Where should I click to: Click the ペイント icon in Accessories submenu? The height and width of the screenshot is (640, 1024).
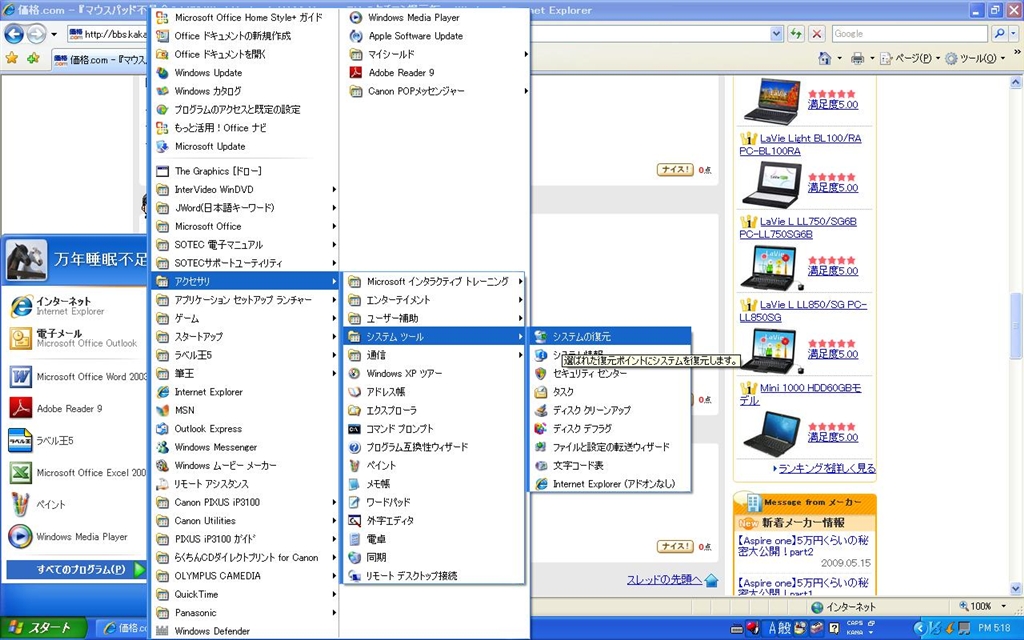(x=354, y=466)
